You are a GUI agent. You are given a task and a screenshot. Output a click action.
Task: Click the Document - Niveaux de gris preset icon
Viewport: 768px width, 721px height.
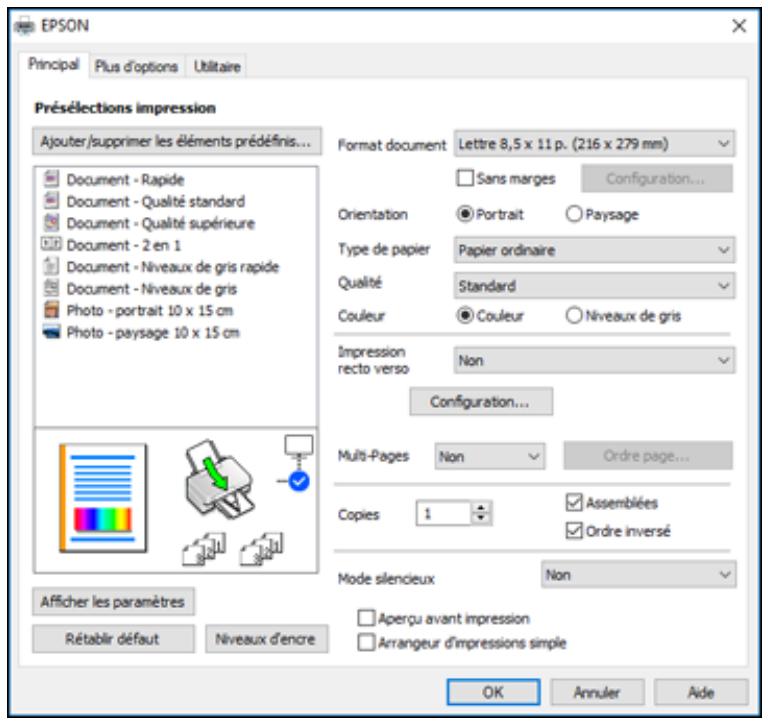(51, 288)
